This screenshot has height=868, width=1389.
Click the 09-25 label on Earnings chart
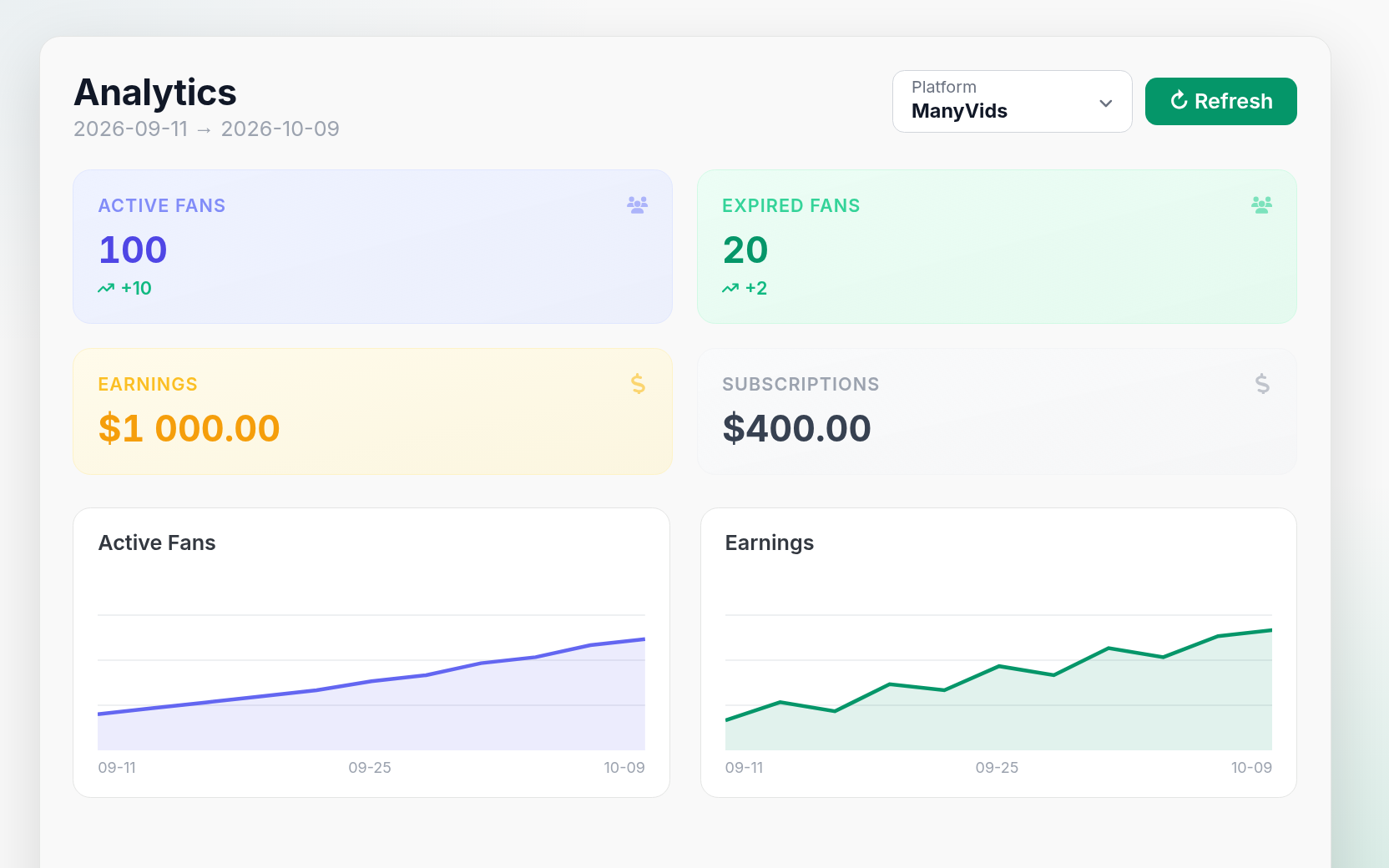(x=997, y=768)
